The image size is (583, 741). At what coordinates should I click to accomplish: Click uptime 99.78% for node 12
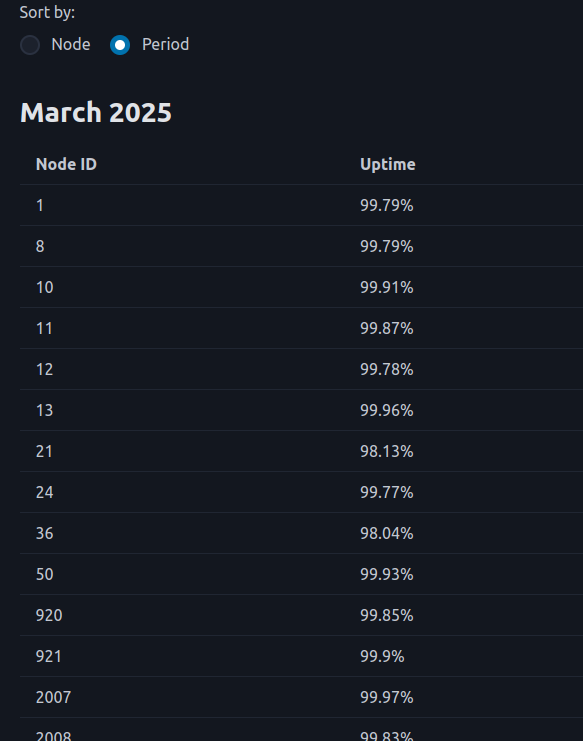[x=386, y=369]
